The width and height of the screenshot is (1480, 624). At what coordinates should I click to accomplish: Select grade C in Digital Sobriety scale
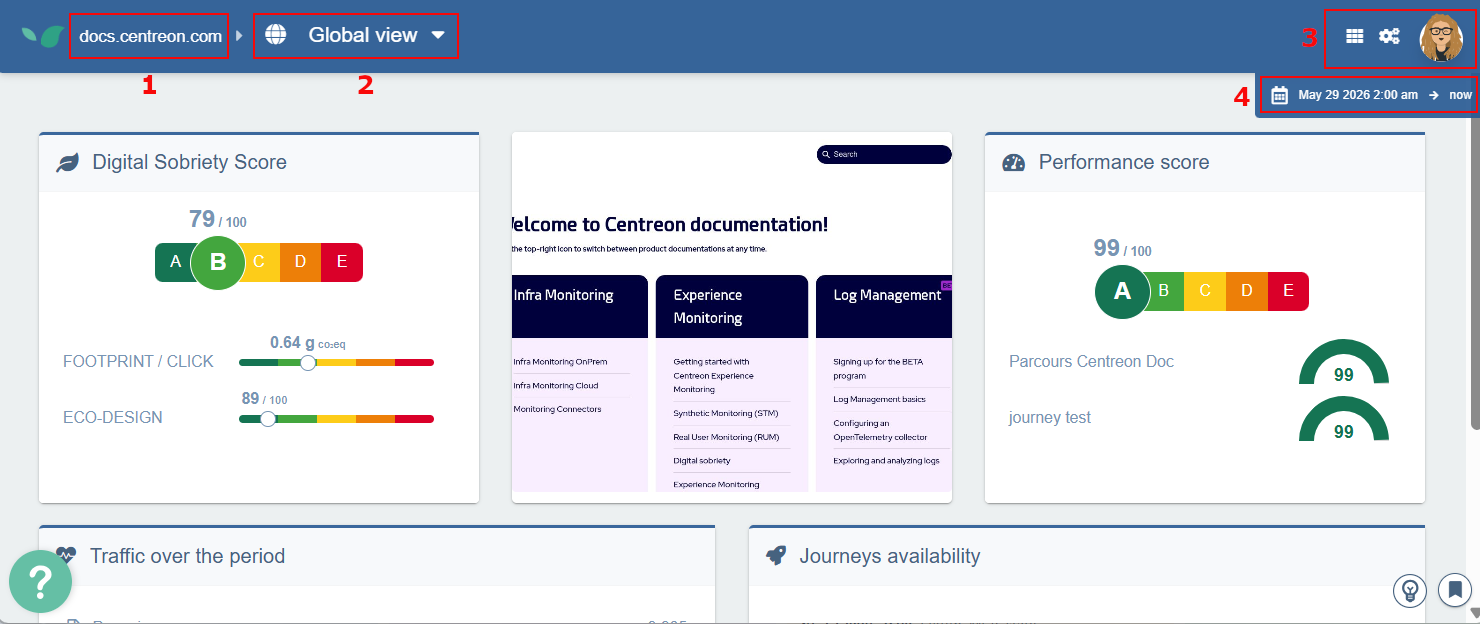coord(259,262)
